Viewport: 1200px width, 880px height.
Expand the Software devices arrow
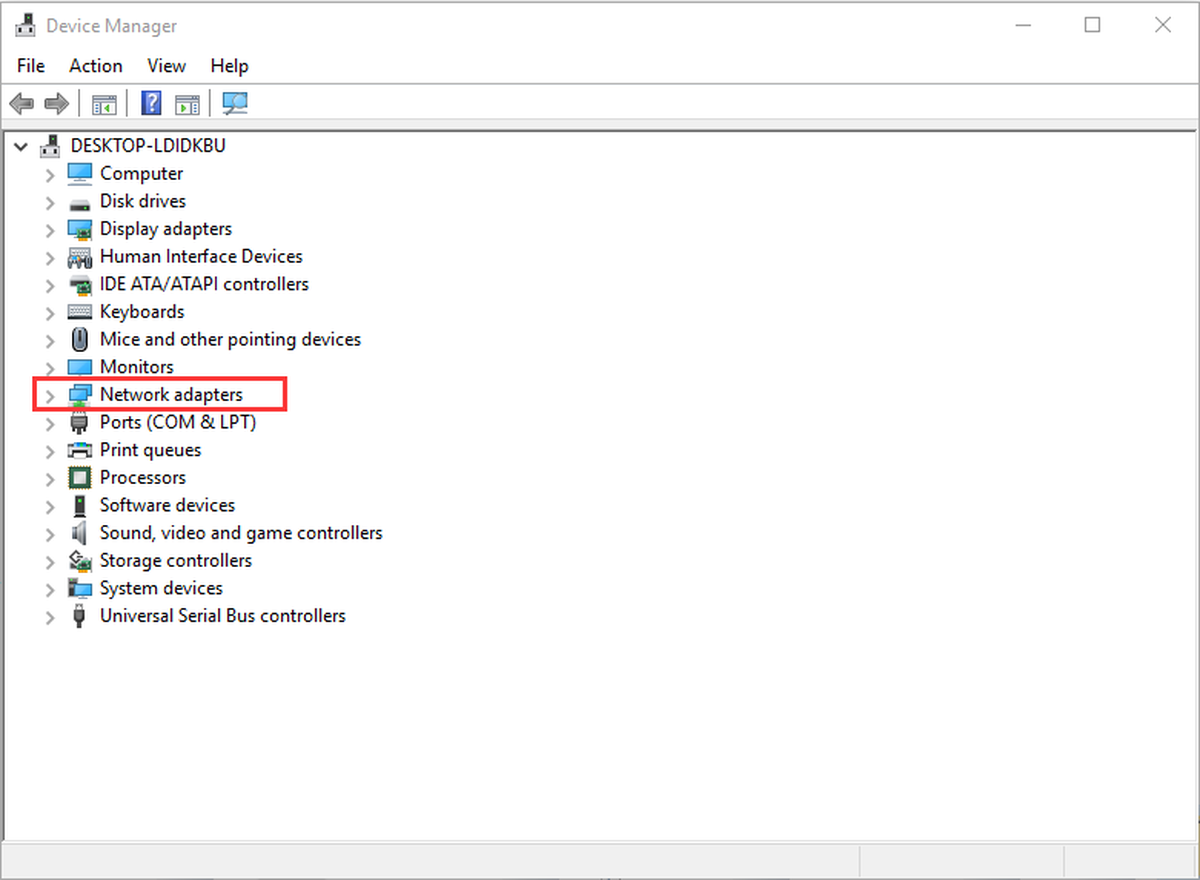[50, 506]
